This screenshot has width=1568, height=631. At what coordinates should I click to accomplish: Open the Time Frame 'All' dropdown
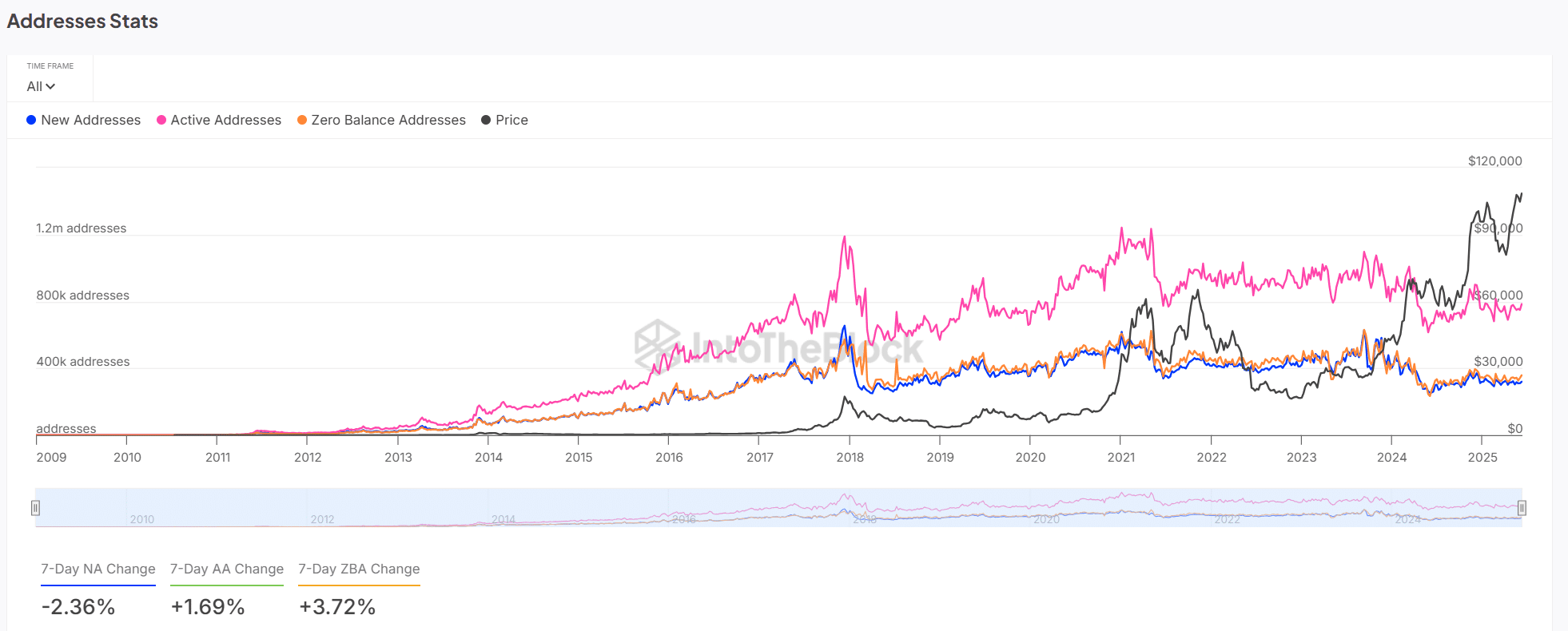click(x=34, y=86)
